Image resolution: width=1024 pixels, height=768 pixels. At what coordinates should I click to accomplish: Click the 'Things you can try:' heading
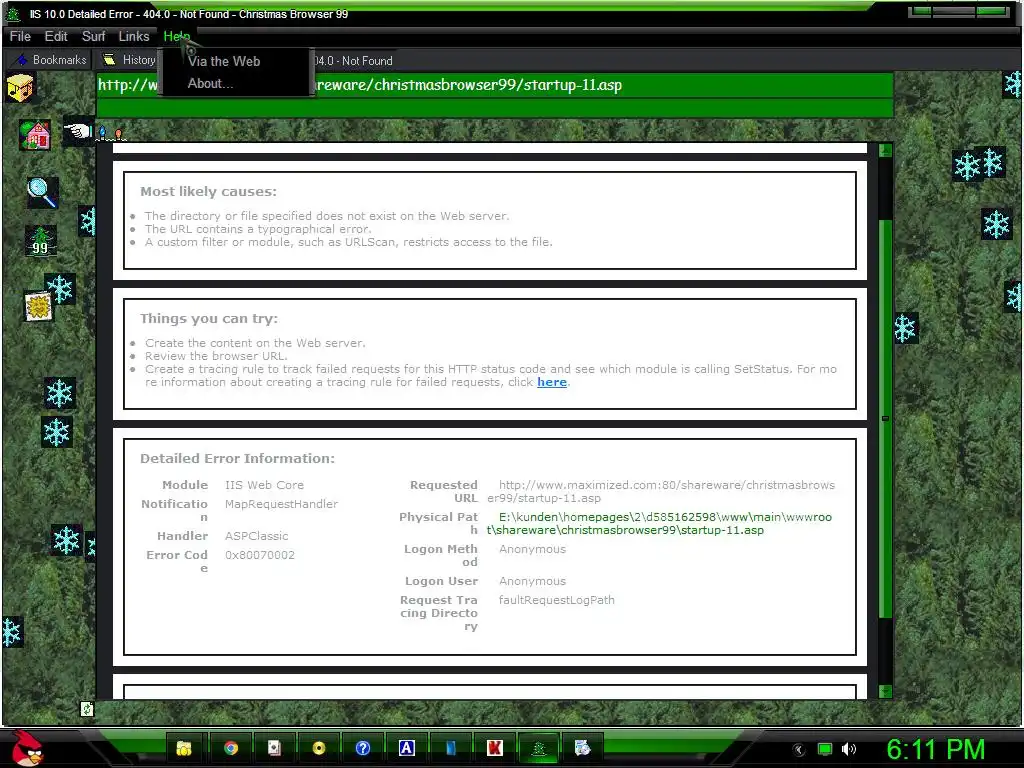point(209,319)
